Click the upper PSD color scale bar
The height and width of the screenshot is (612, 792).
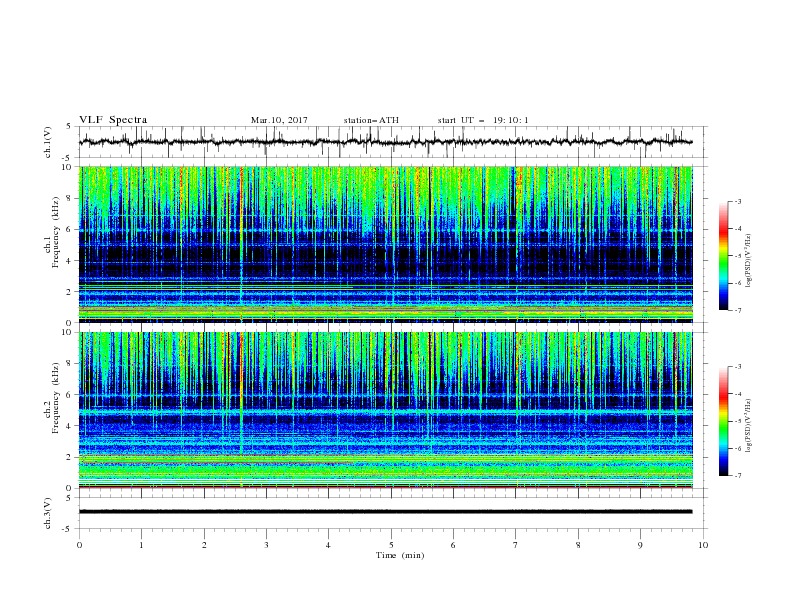point(723,256)
